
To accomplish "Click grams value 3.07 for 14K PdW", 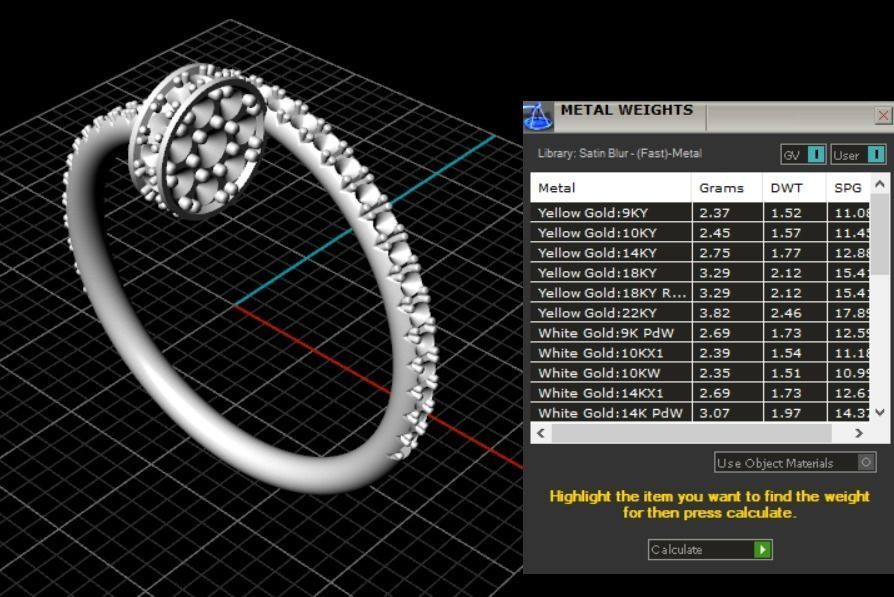I will [x=714, y=412].
